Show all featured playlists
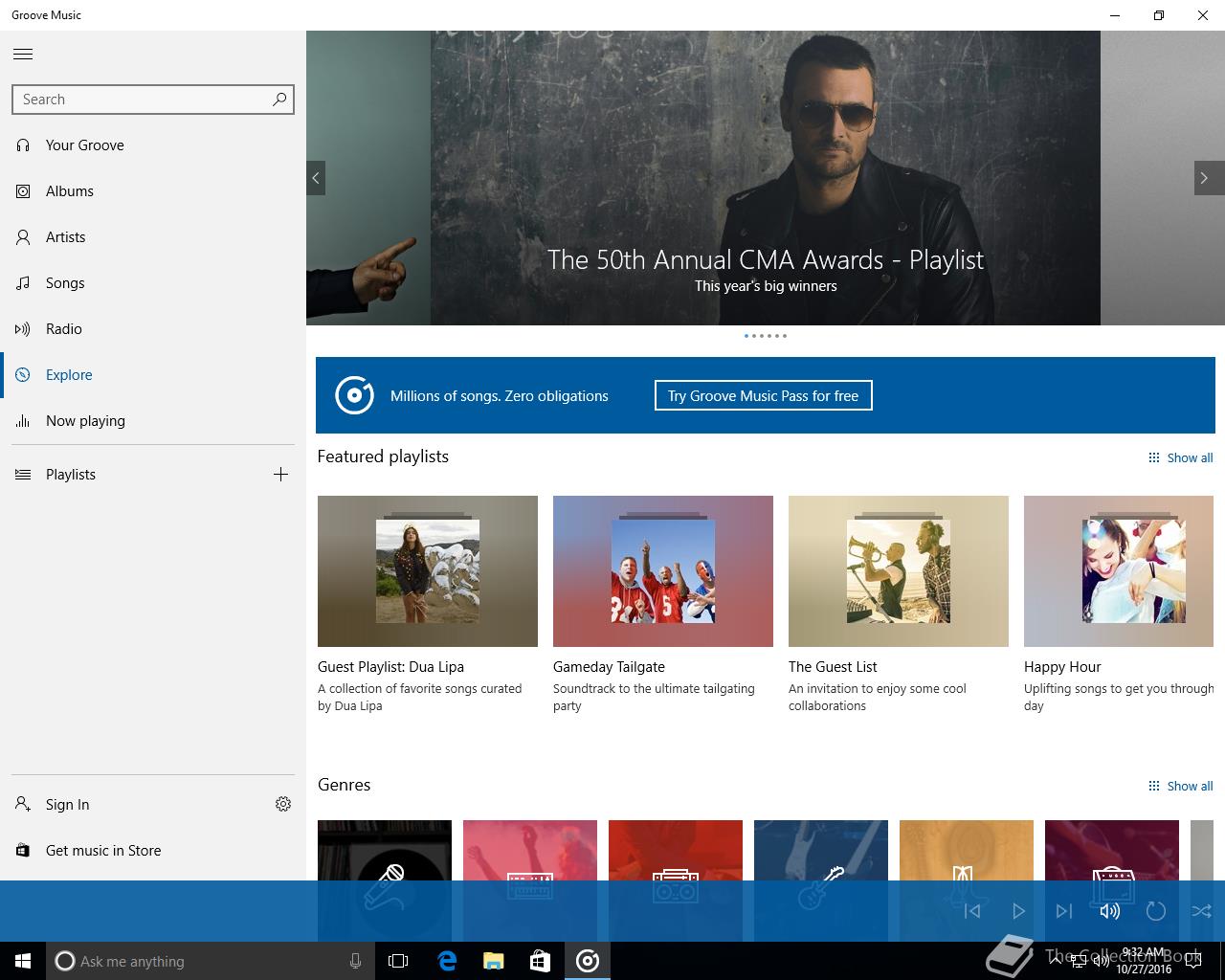 coord(1181,458)
